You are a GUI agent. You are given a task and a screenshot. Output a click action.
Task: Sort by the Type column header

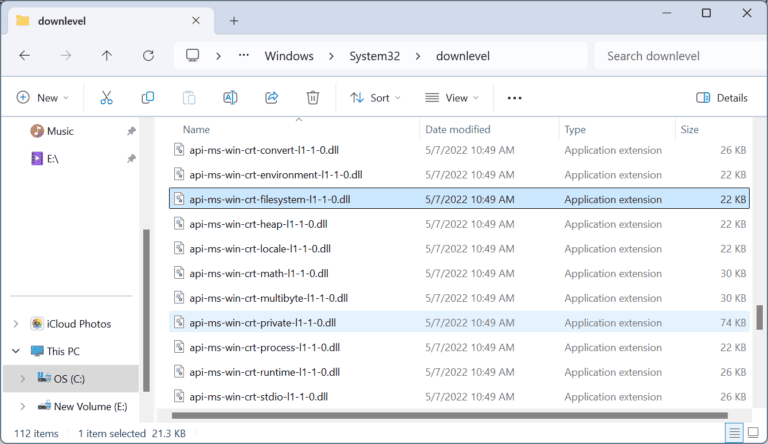pos(575,129)
